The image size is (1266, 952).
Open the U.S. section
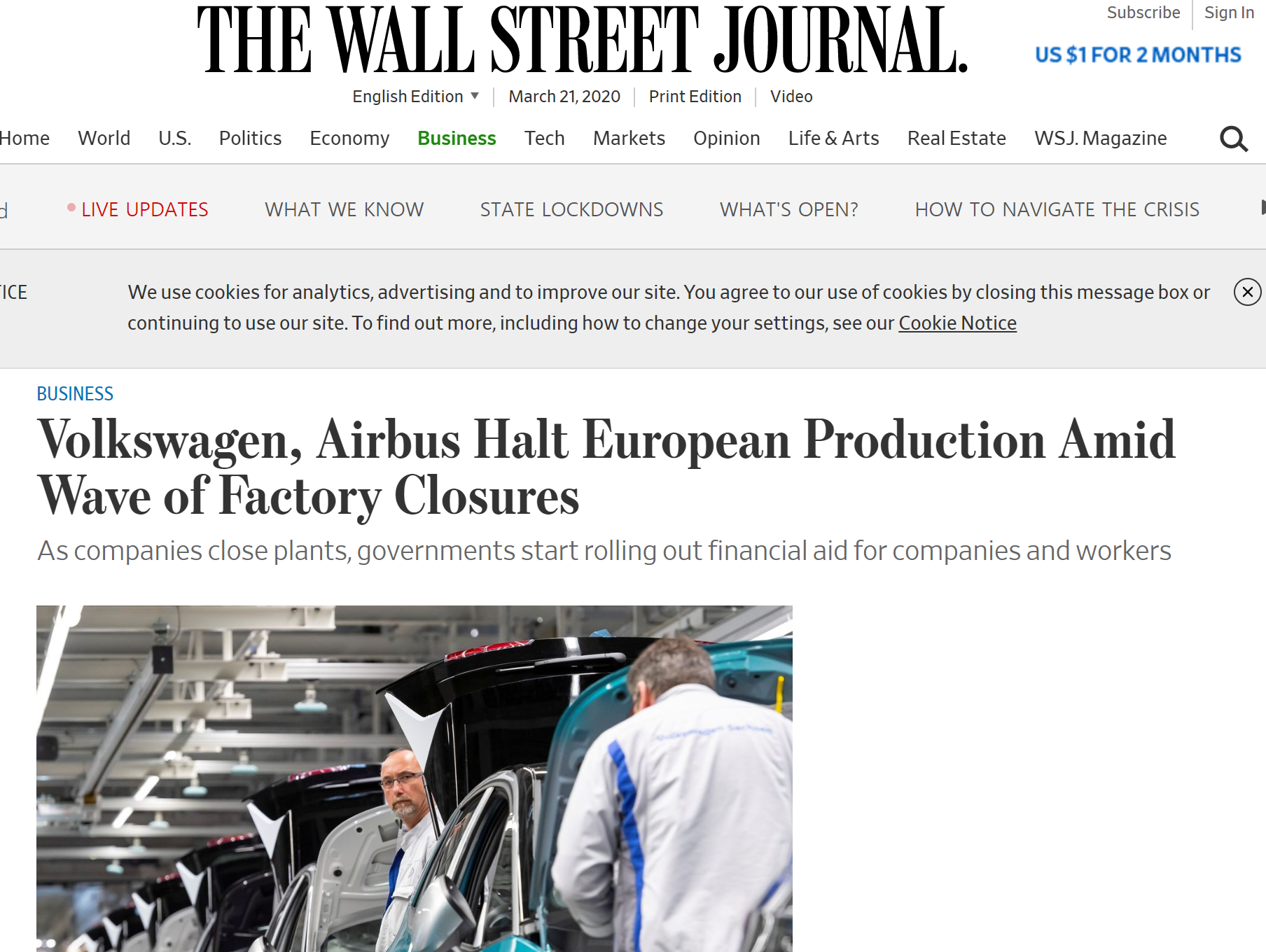click(175, 139)
